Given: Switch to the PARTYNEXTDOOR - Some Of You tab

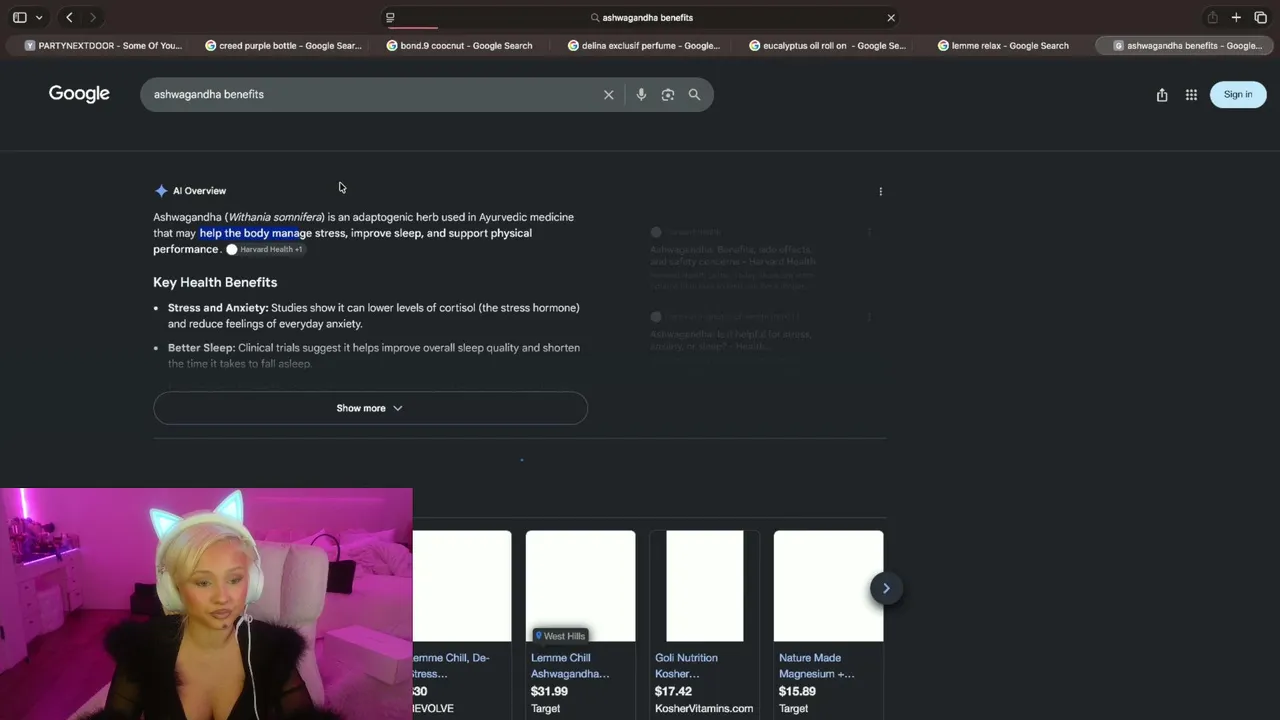Looking at the screenshot, I should 103,45.
